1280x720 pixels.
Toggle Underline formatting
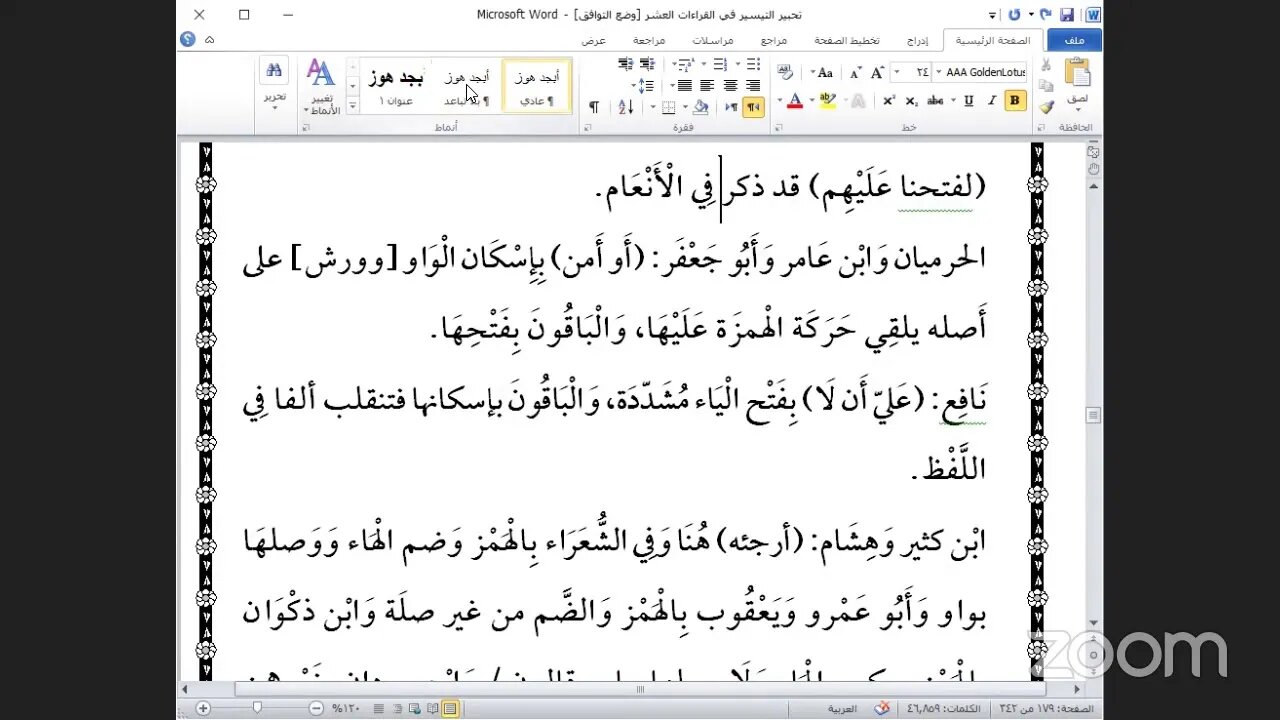(x=969, y=100)
